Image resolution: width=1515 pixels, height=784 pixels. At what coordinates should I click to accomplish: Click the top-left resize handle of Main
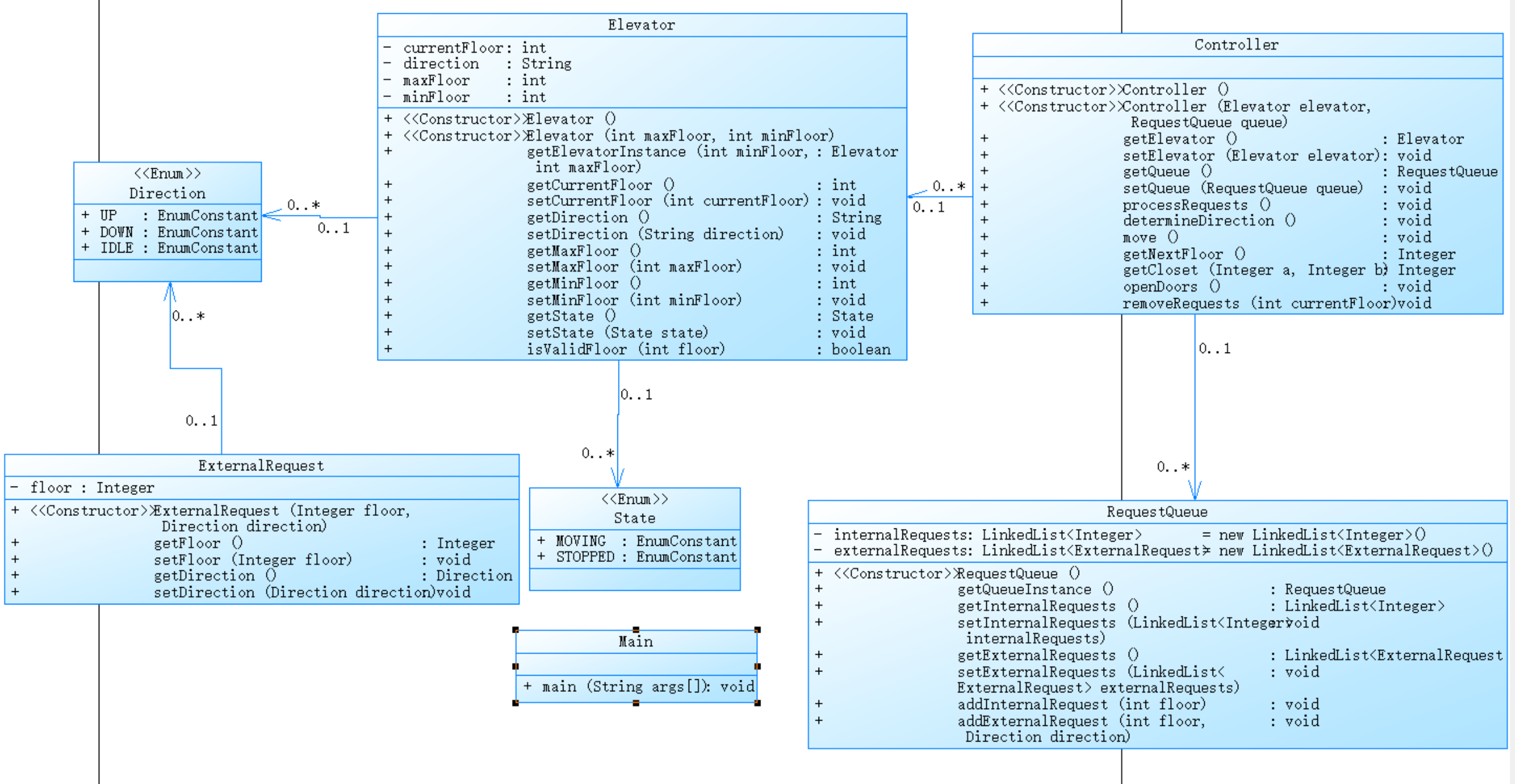516,630
